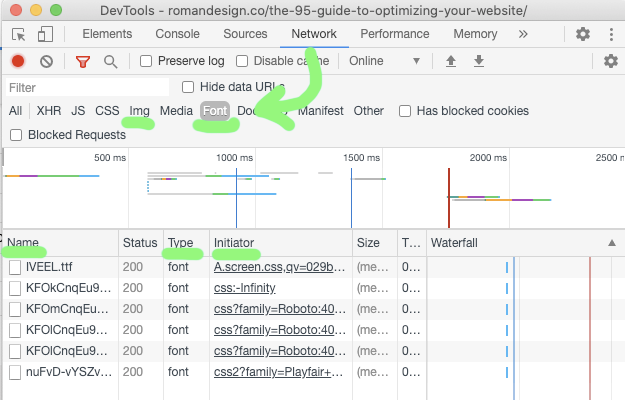
Task: Open the Sources tab
Action: click(245, 34)
